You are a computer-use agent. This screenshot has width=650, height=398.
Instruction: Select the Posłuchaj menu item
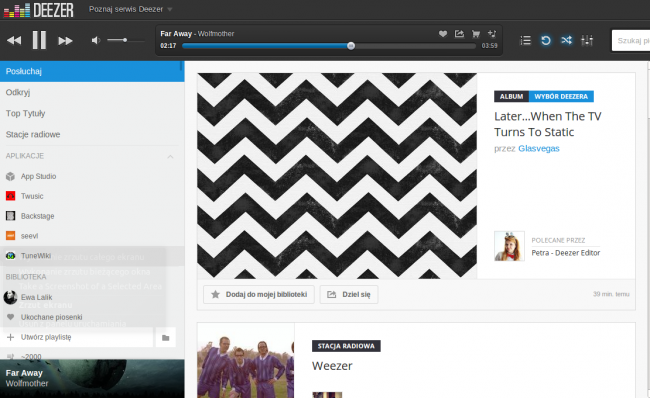[92, 71]
